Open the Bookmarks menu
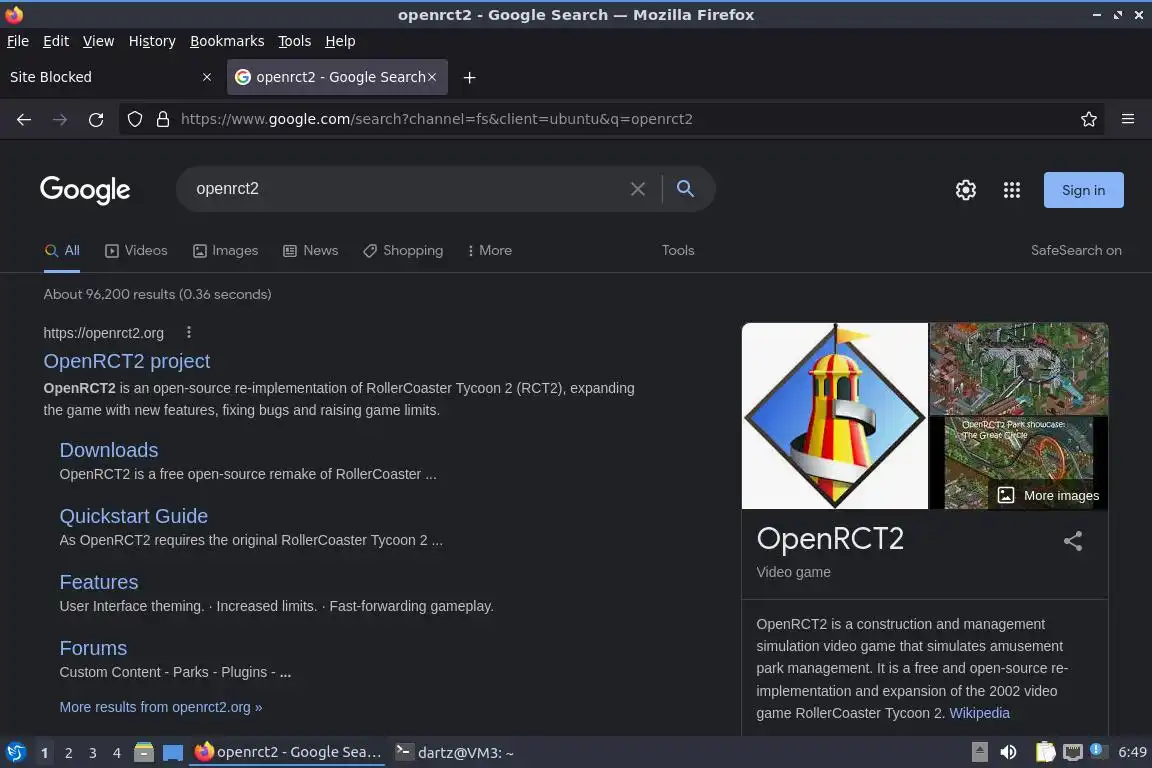Screen dimensions: 1152x768 [227, 41]
